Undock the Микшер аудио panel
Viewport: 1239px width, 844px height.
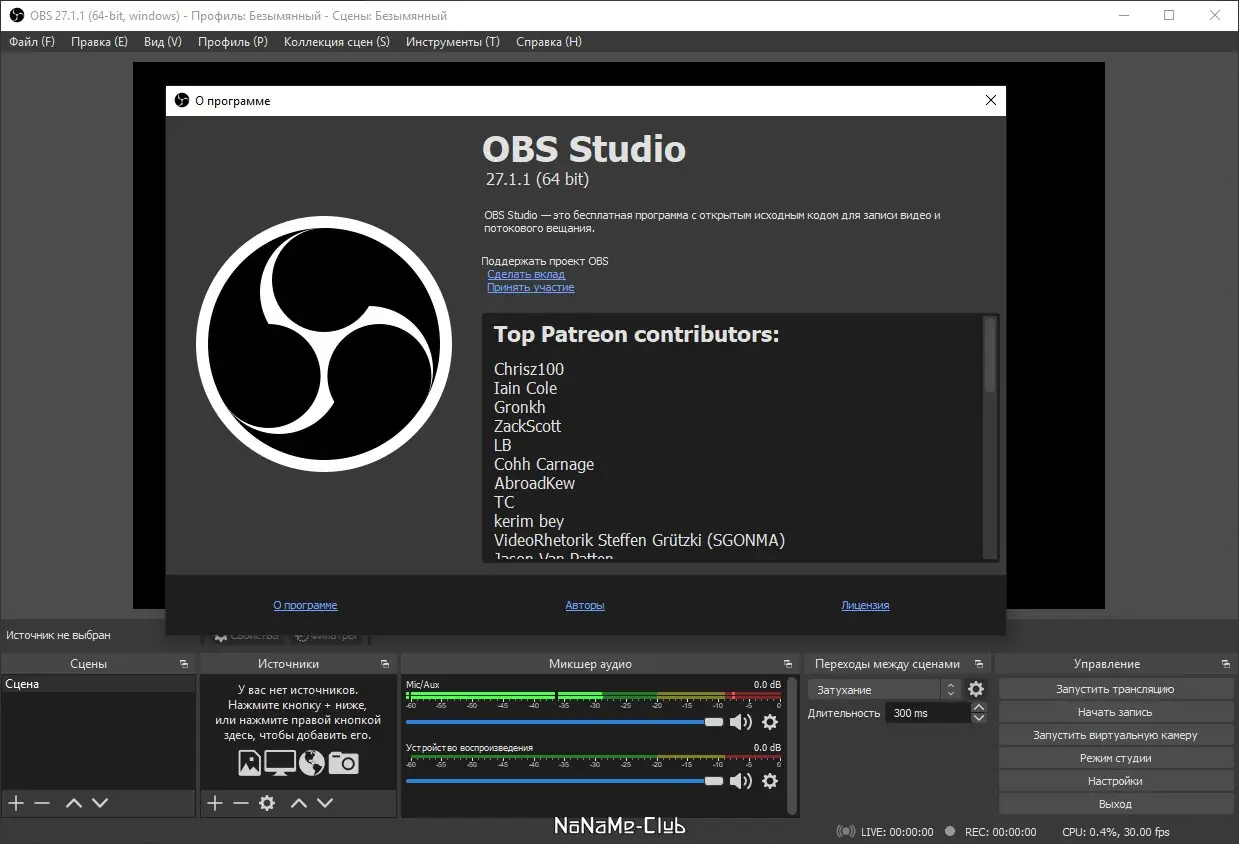(788, 664)
